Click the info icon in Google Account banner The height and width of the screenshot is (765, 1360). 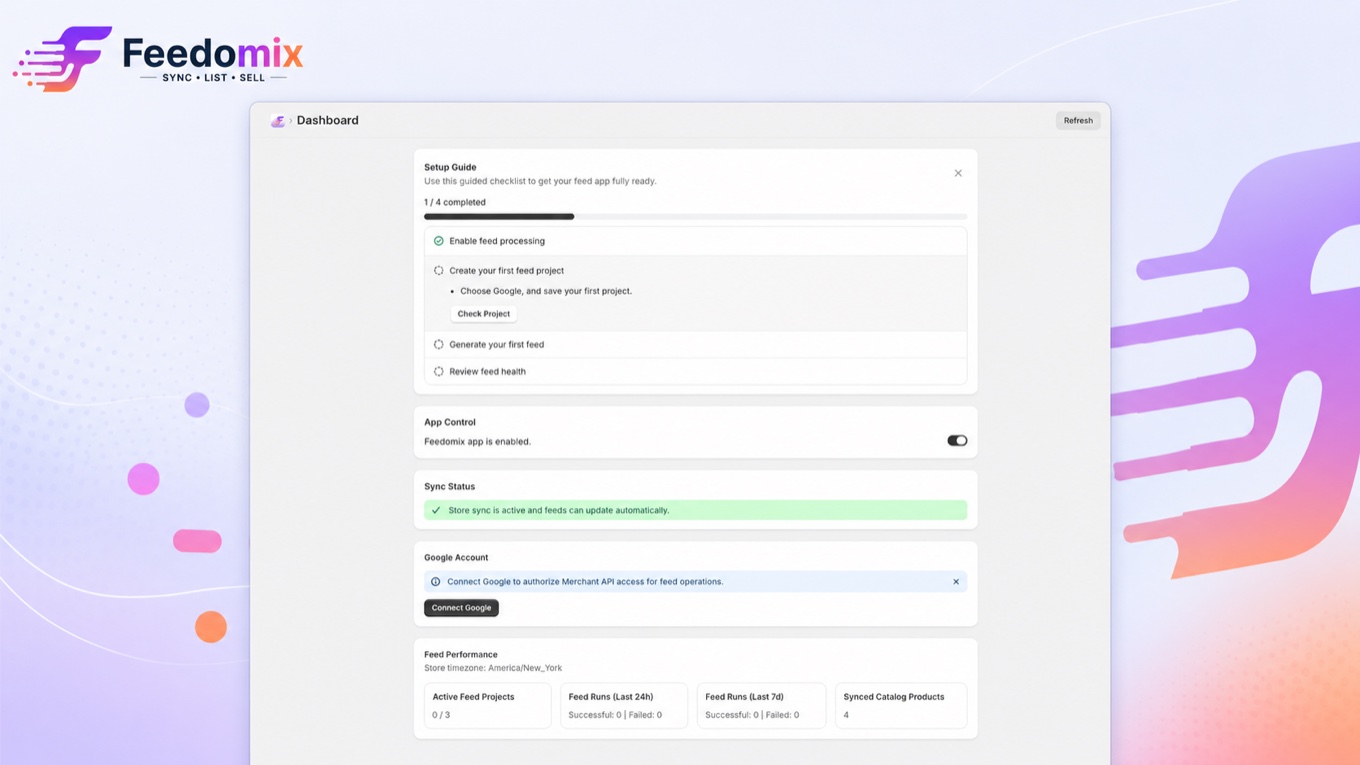pyautogui.click(x=435, y=582)
